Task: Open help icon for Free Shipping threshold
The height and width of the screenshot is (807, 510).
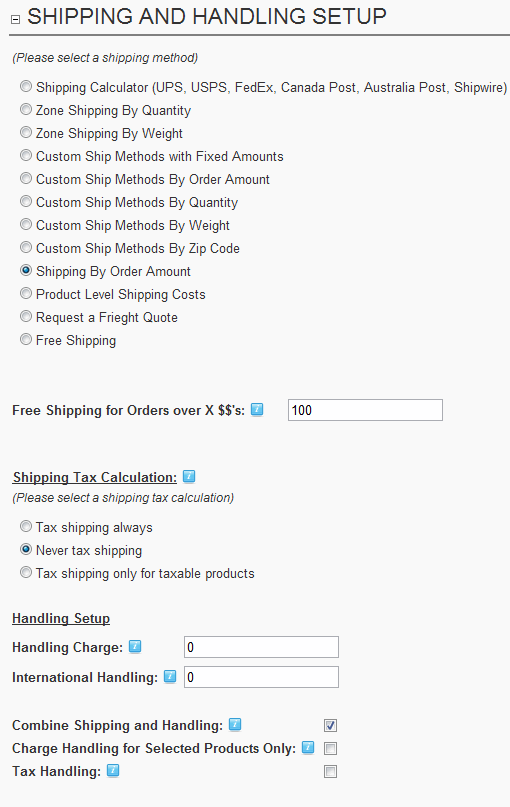Action: pos(257,410)
